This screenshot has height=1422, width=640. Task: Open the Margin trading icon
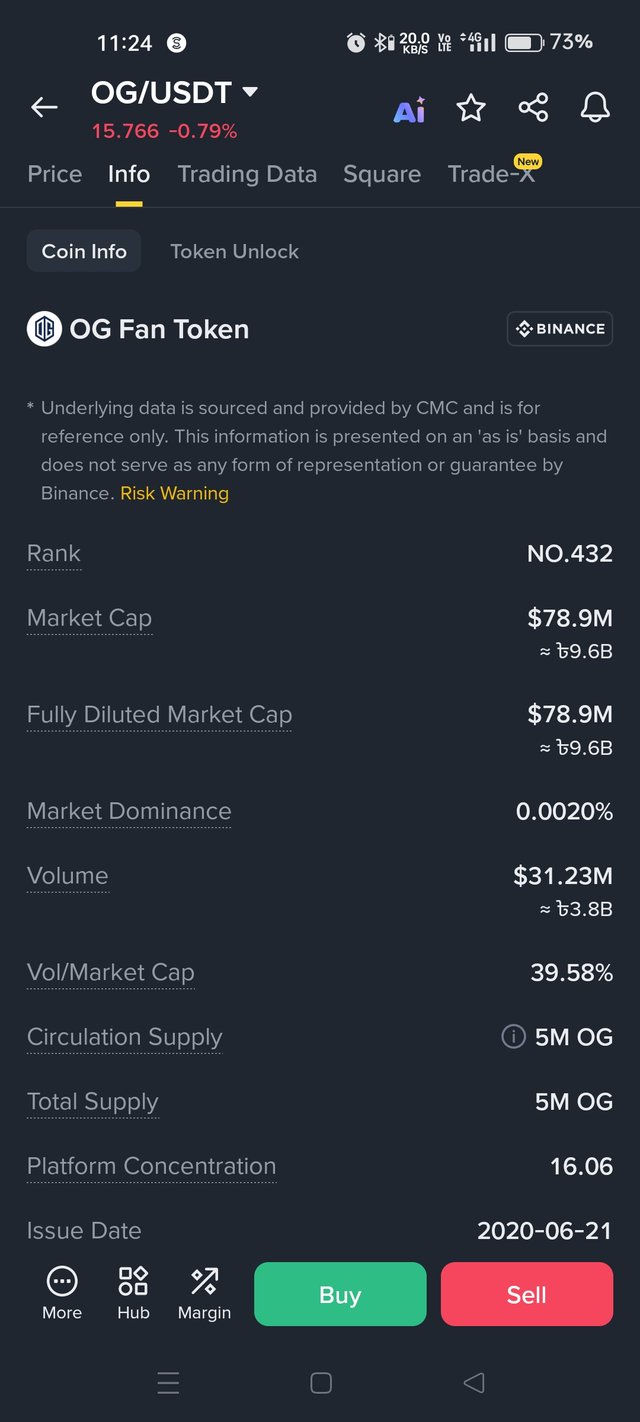204,1293
